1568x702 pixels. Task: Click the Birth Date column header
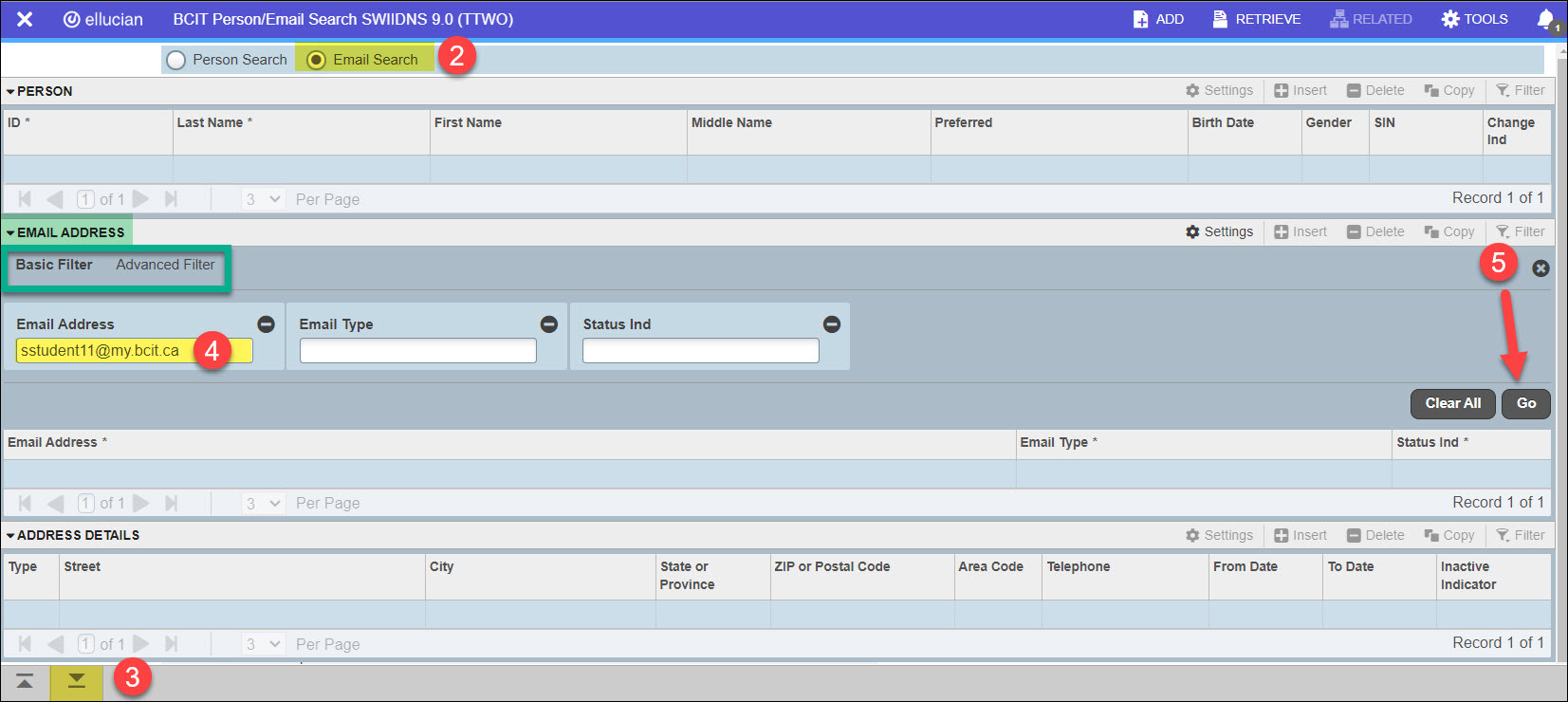pyautogui.click(x=1245, y=131)
